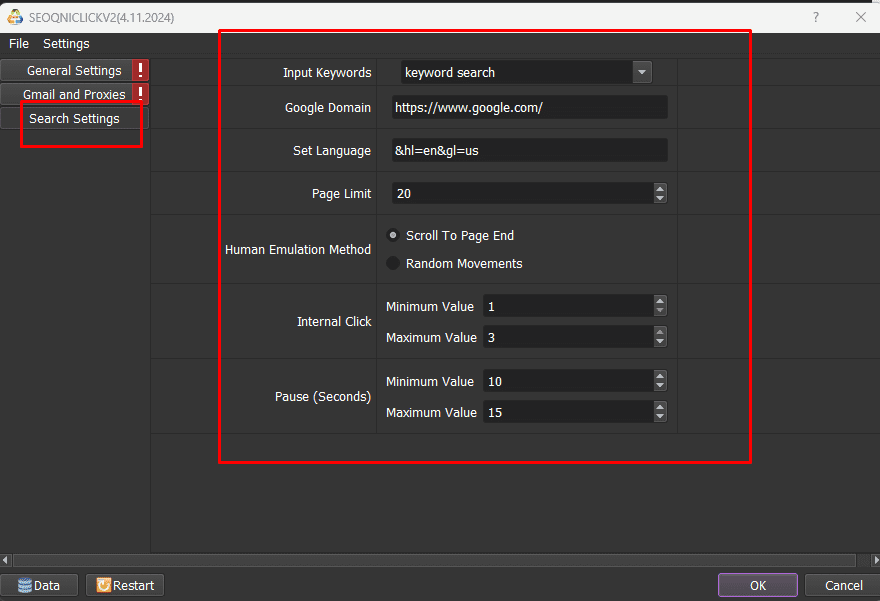The width and height of the screenshot is (880, 601).
Task: Increase Pause Maximum Value seconds
Action: point(660,407)
